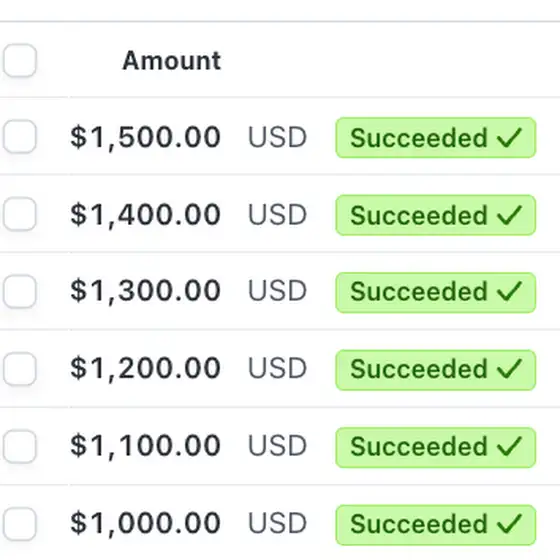Mark the checkbox on the $1,100.00 row
Viewport: 560px width, 560px height.
click(20, 446)
